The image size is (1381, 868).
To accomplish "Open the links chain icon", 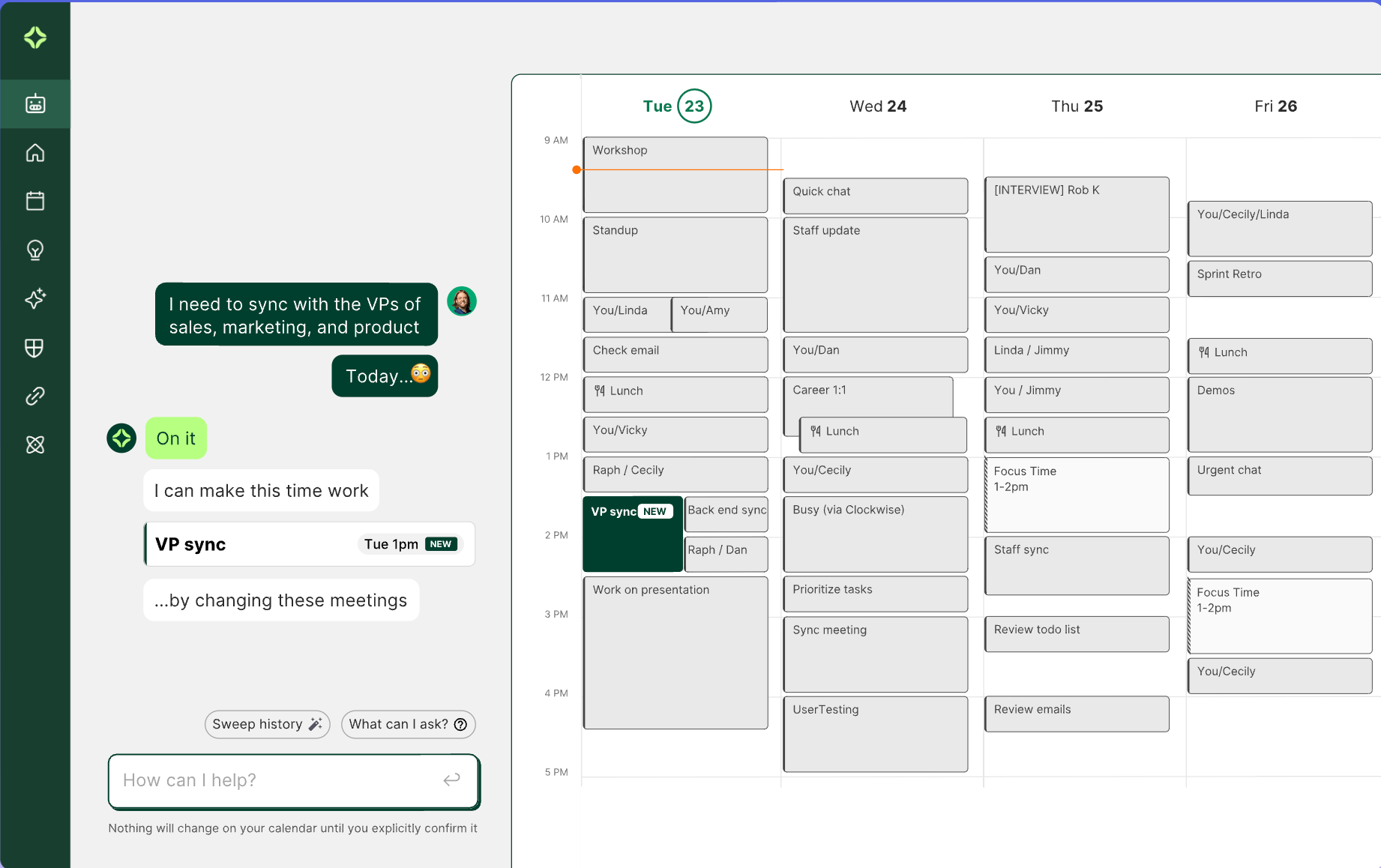I will coord(35,396).
